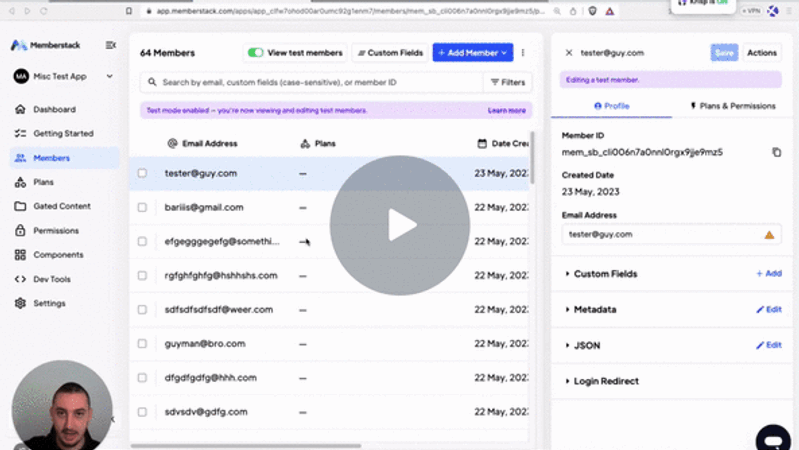Check the sdvsdv@gdfg.com row checkbox

(142, 412)
